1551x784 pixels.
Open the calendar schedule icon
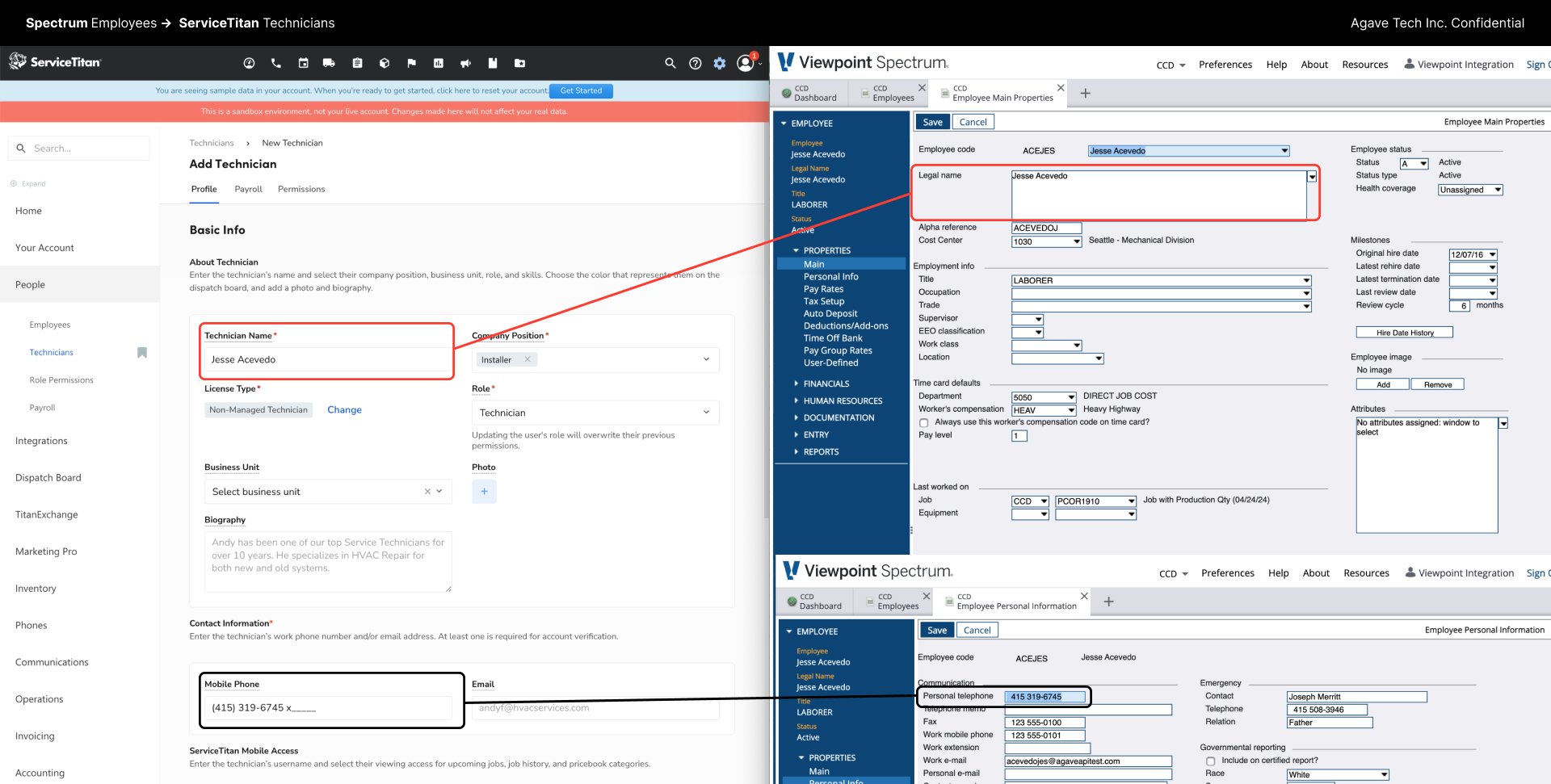click(x=303, y=63)
